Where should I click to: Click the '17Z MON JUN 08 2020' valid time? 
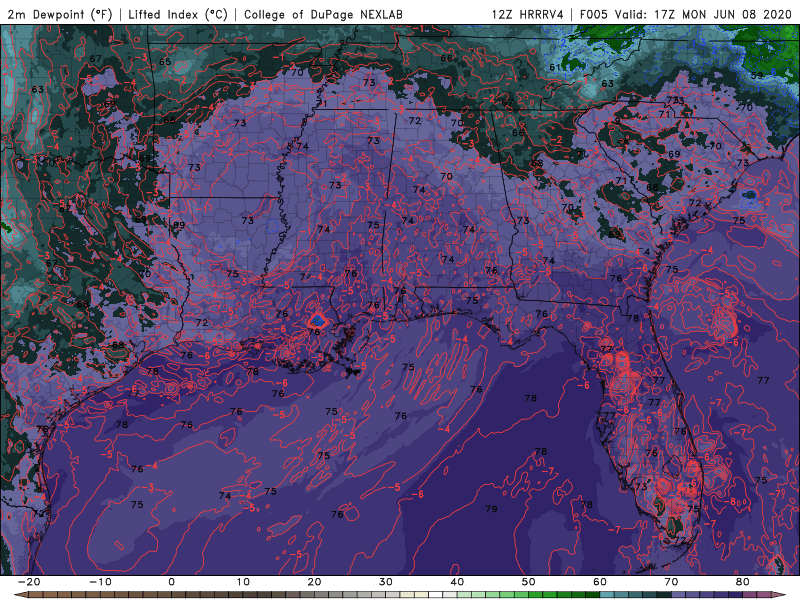point(723,15)
